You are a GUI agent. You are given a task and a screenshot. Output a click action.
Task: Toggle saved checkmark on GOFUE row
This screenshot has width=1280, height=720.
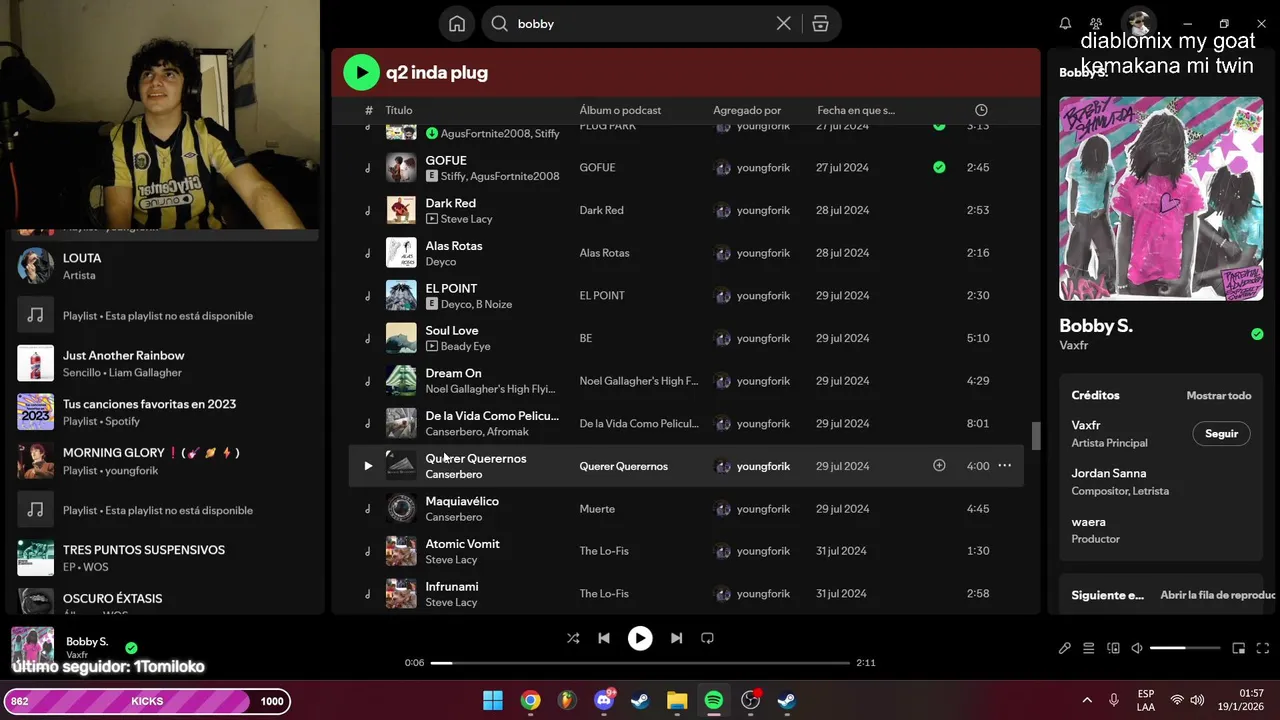939,167
